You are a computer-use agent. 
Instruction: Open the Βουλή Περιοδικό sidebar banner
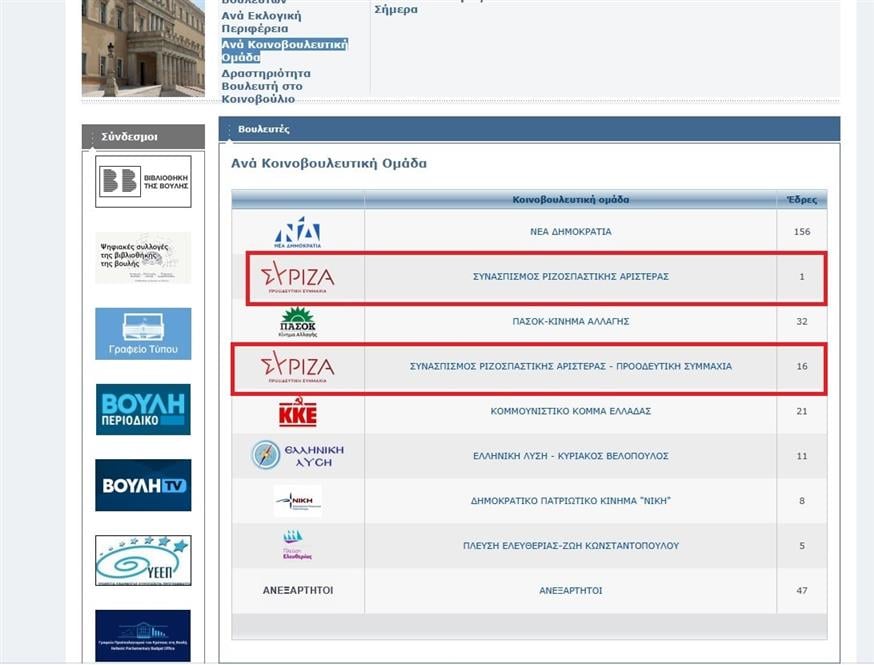(x=143, y=409)
